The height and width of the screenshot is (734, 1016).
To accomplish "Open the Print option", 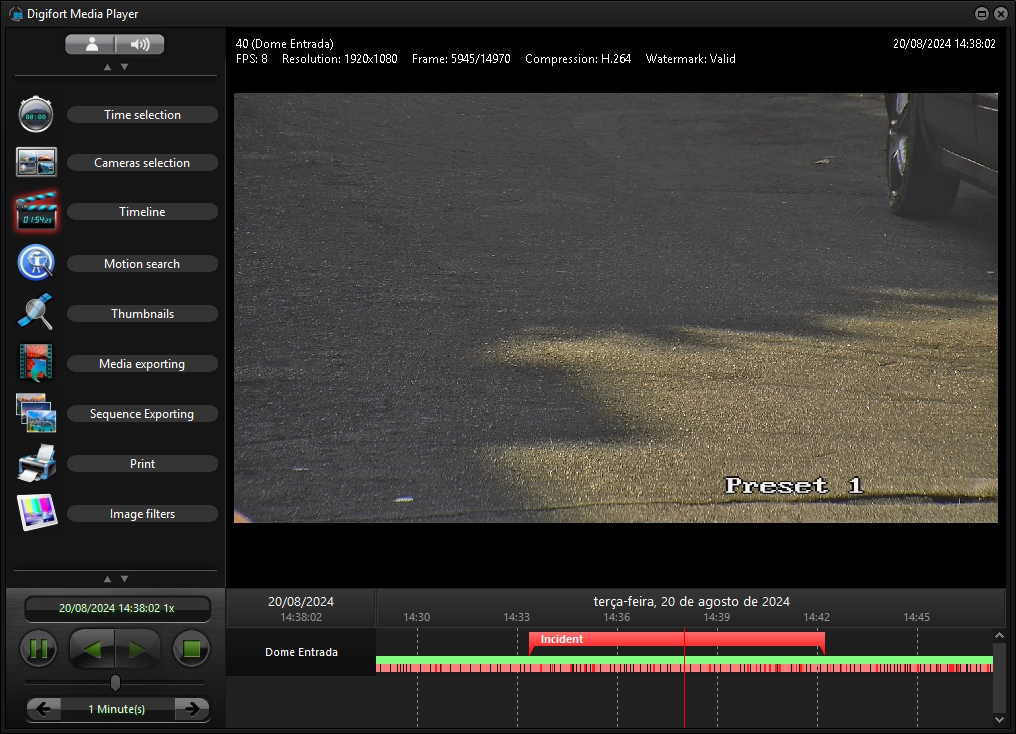I will [142, 464].
